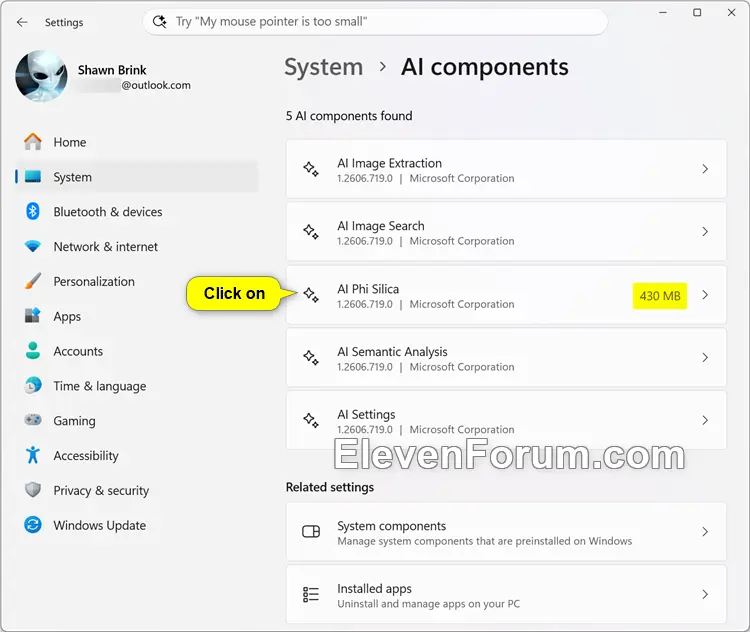Open Bluetooth & devices settings
This screenshot has width=750, height=632.
point(136,211)
